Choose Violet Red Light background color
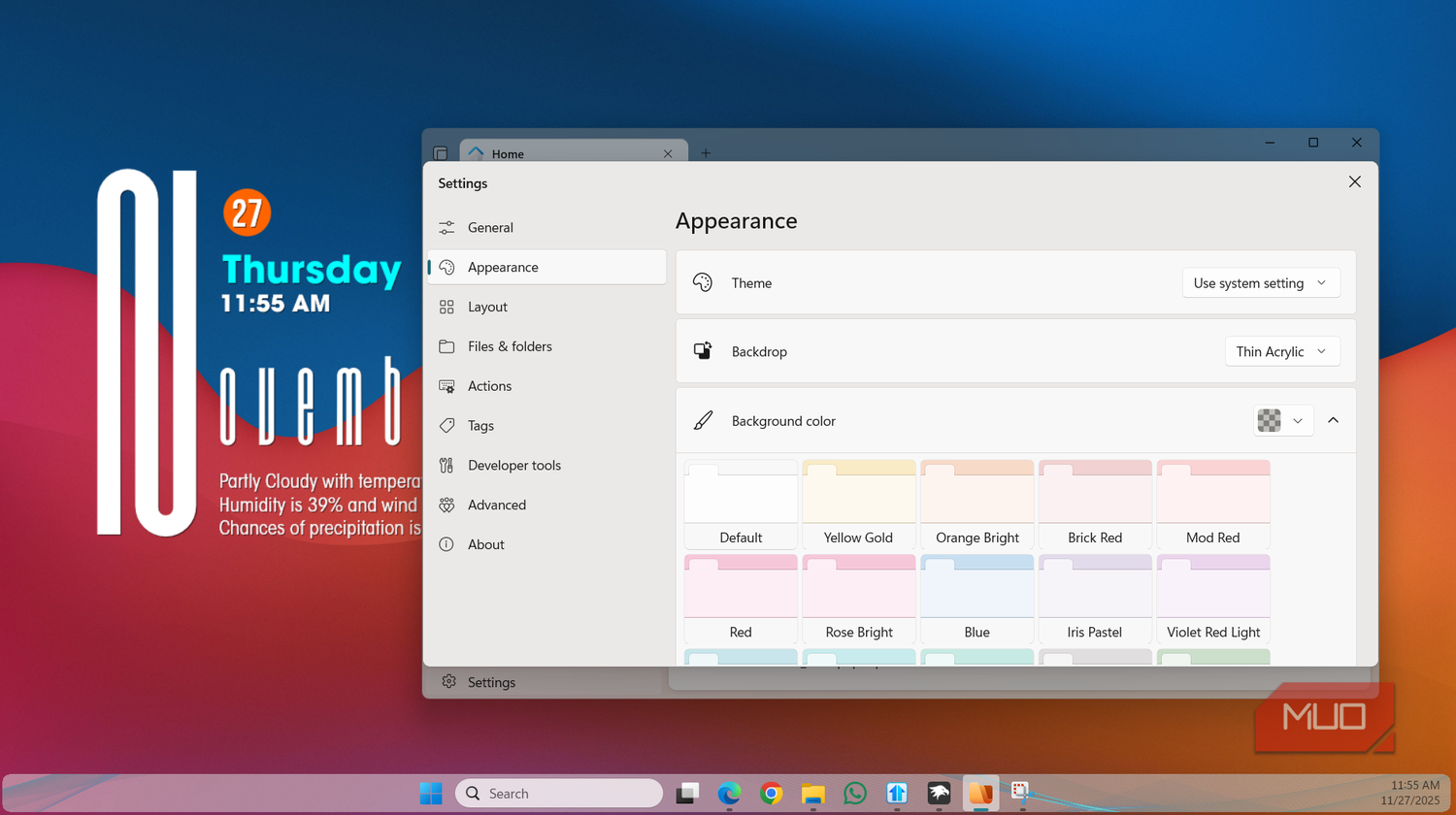Viewport: 1456px width, 815px height. 1213,600
